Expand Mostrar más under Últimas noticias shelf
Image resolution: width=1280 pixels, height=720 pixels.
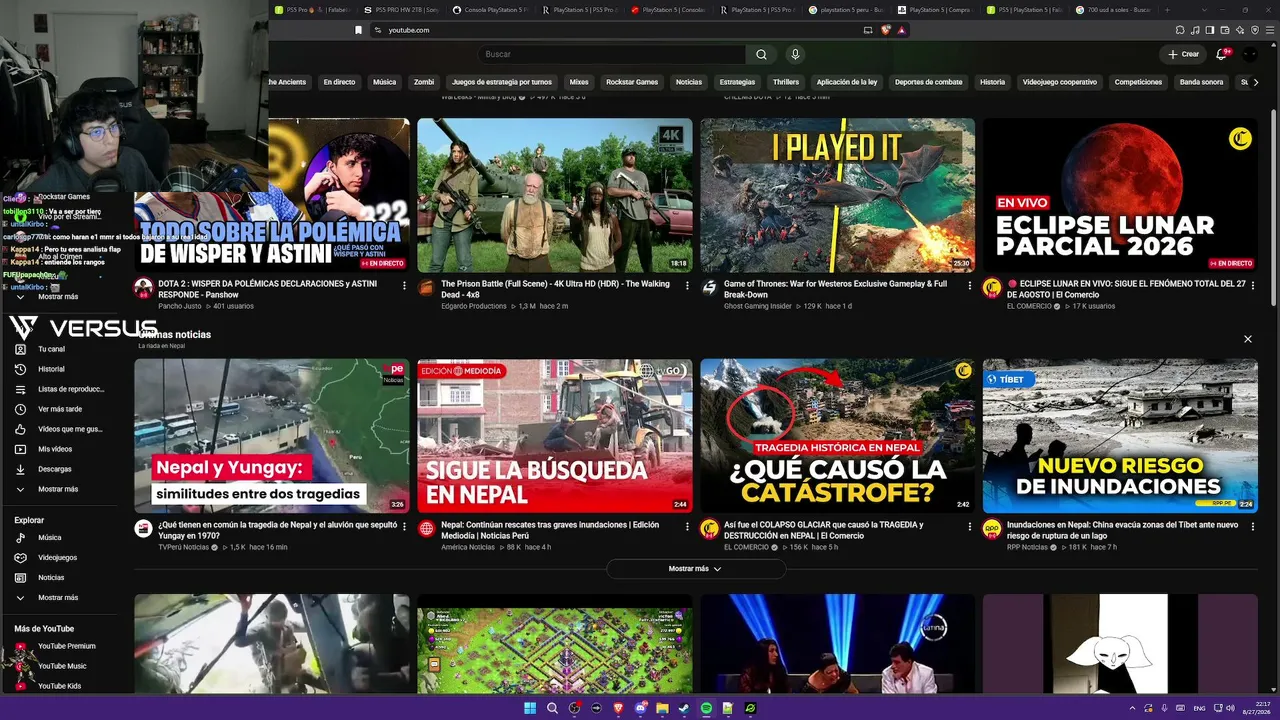pos(695,569)
